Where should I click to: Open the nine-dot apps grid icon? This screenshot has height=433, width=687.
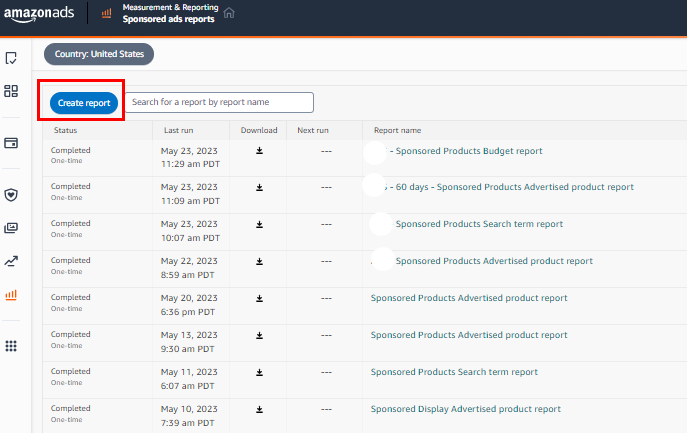[x=12, y=346]
